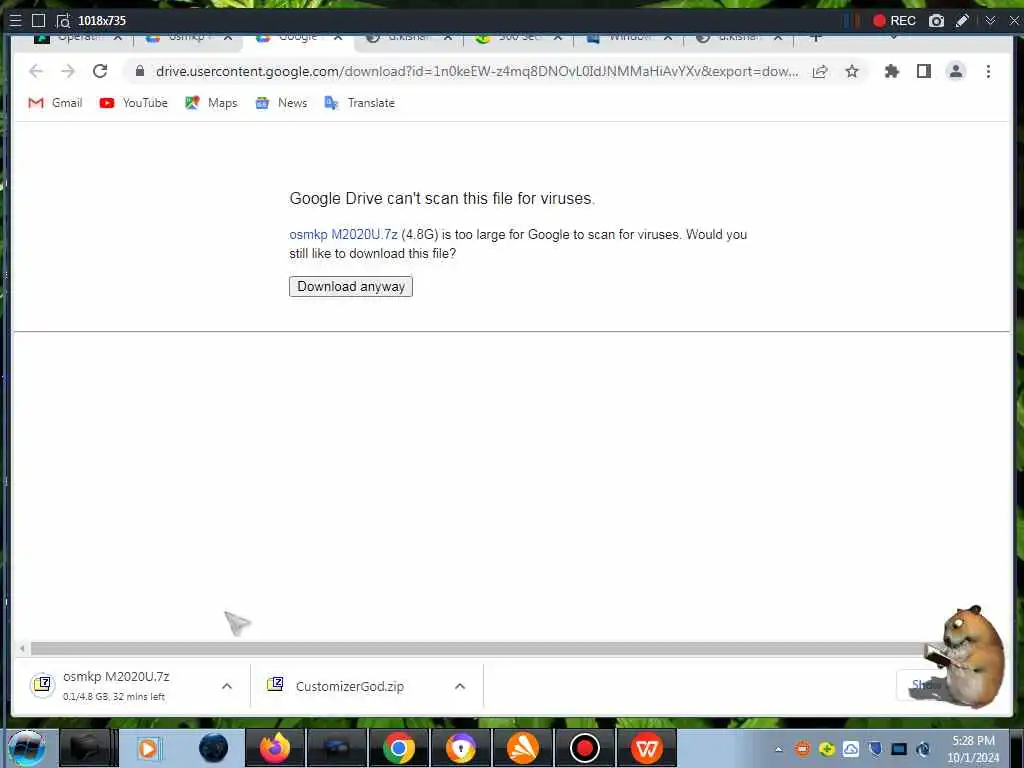Viewport: 1024px width, 768px height.
Task: Open the Windows Start orb
Action: (x=26, y=748)
